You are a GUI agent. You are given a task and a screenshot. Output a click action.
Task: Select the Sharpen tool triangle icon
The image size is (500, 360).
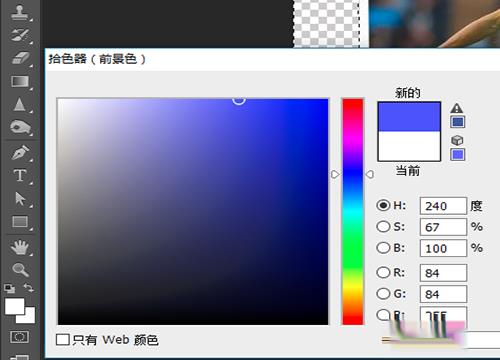[19, 104]
